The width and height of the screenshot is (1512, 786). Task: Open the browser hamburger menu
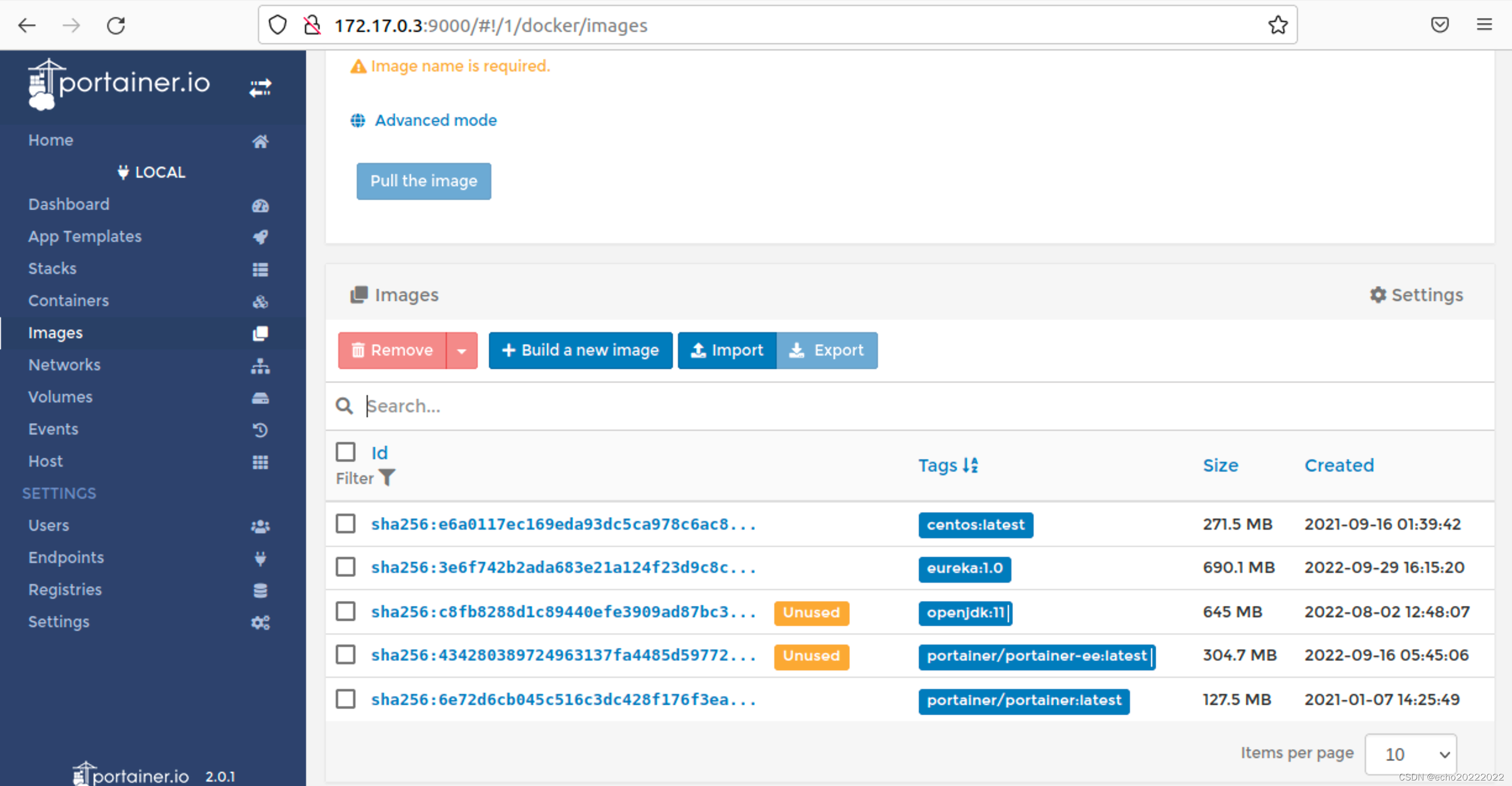click(x=1484, y=25)
